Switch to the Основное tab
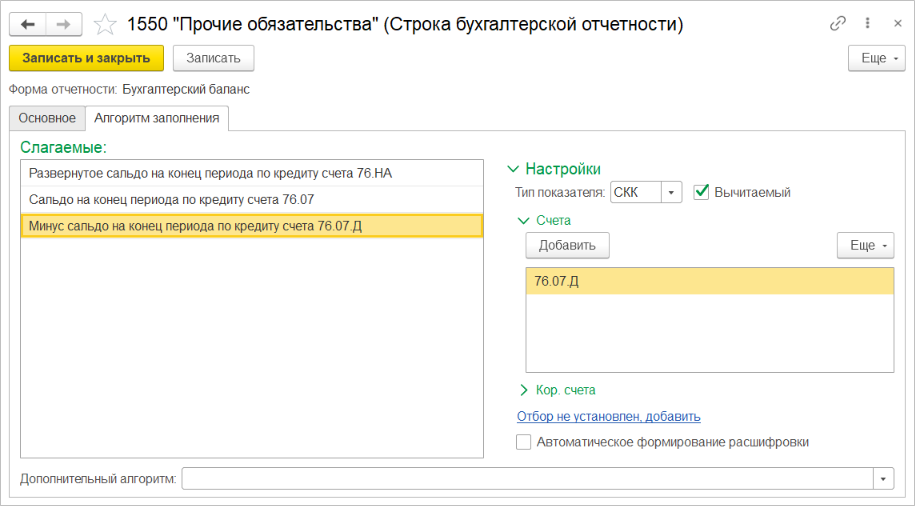 pyautogui.click(x=47, y=118)
